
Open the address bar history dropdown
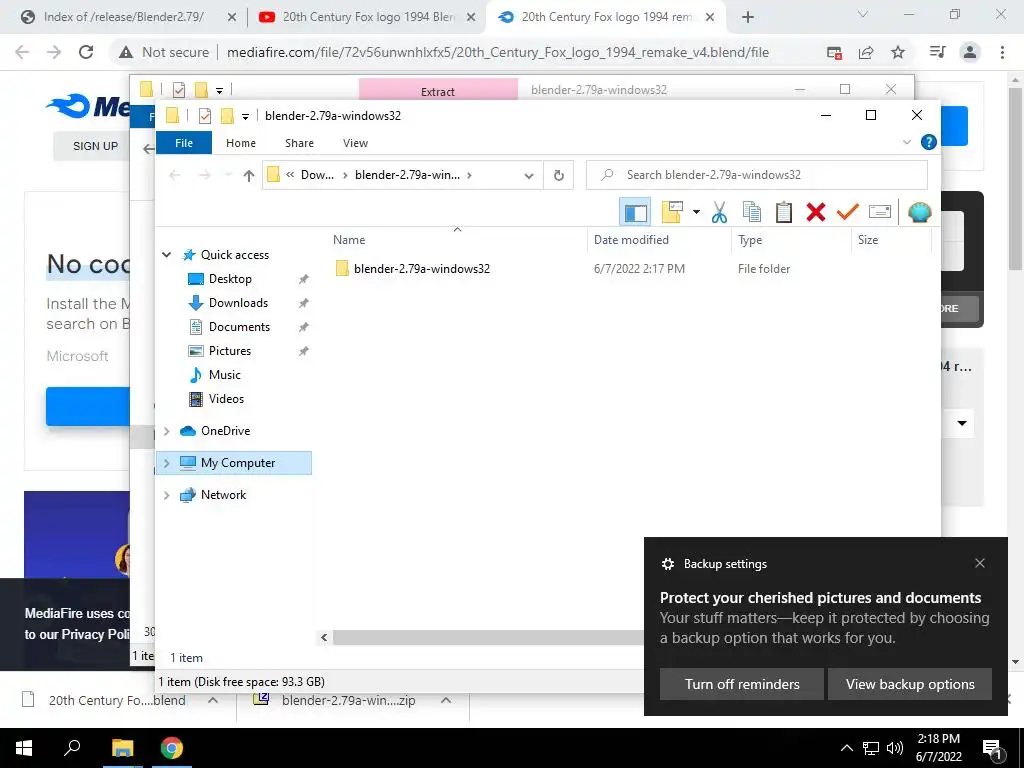[529, 175]
